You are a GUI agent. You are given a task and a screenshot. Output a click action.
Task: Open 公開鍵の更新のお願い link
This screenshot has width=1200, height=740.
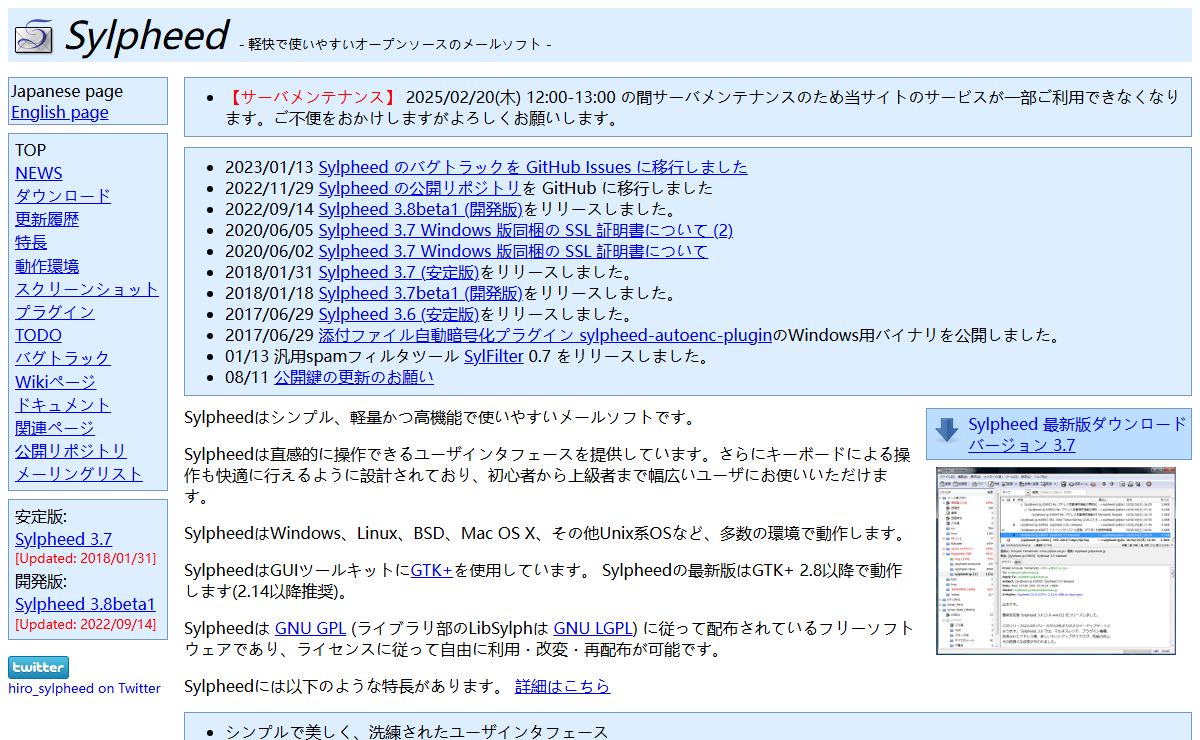(354, 377)
